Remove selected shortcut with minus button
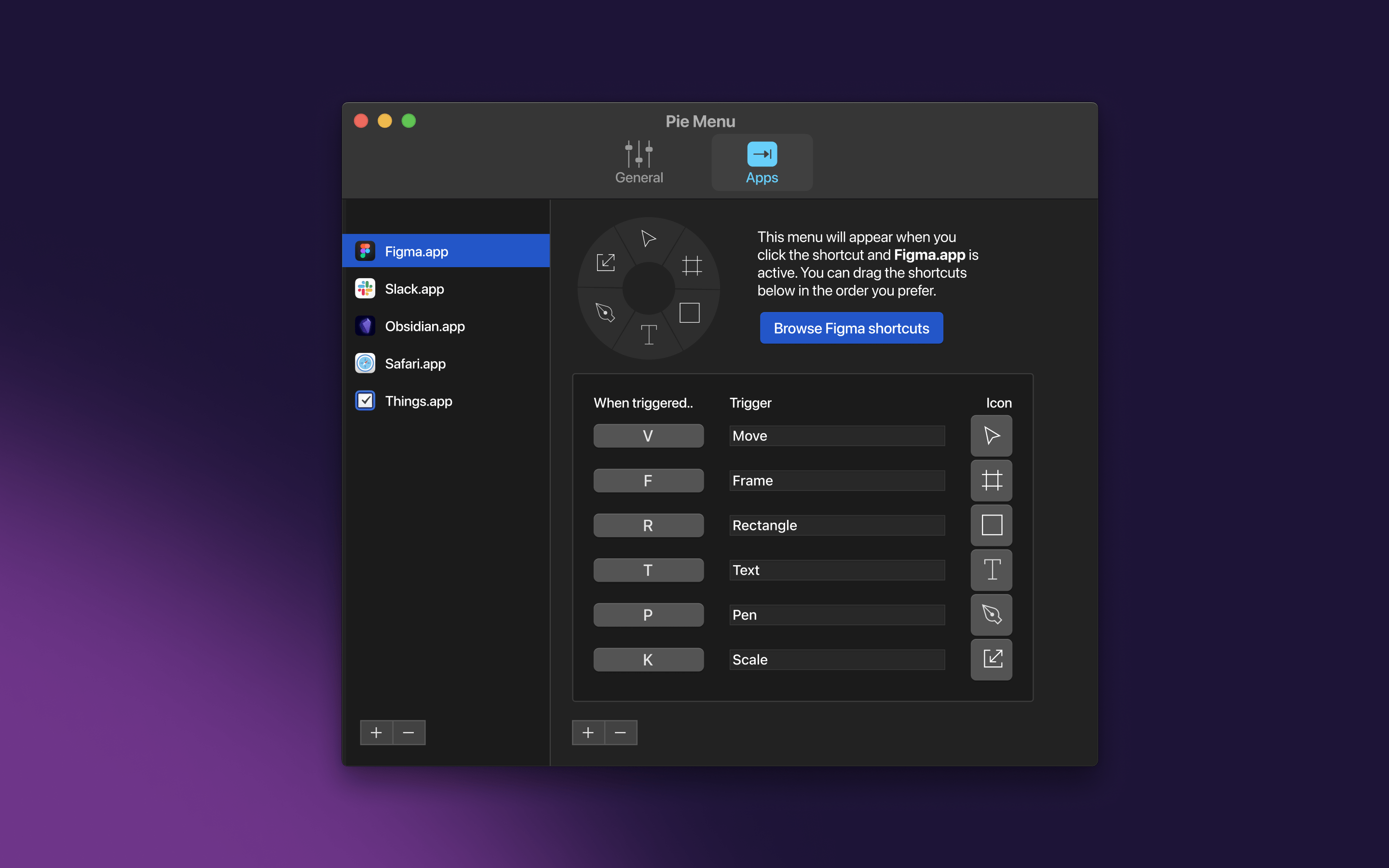This screenshot has width=1389, height=868. [x=620, y=732]
